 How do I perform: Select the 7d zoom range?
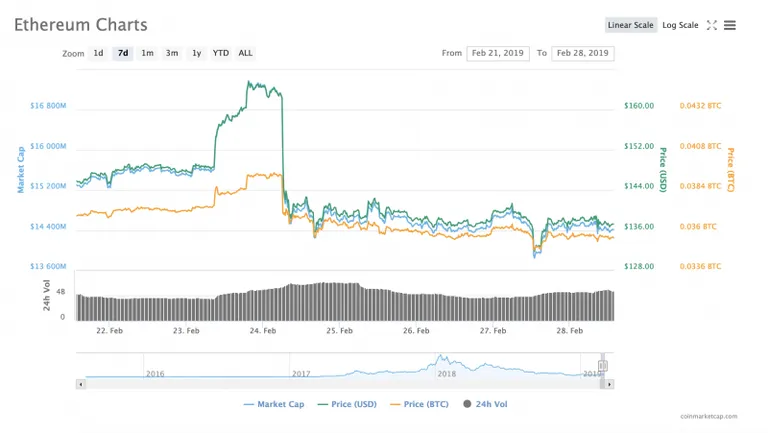click(123, 53)
